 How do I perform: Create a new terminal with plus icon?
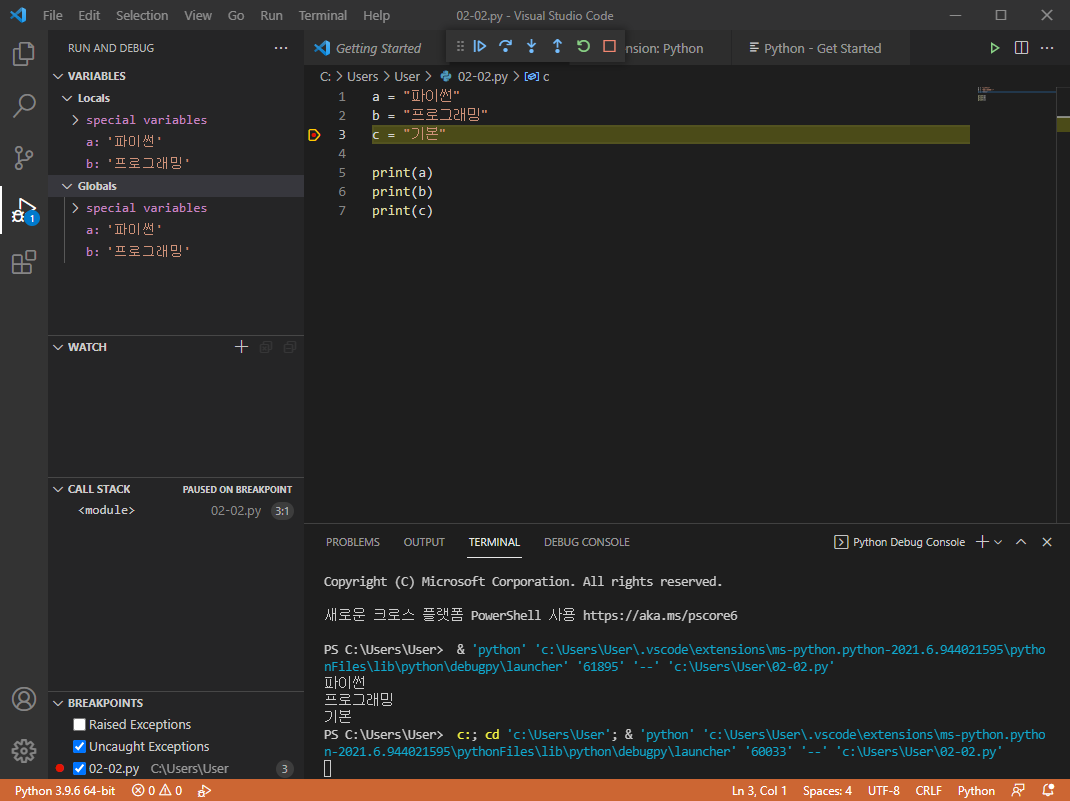click(x=982, y=542)
